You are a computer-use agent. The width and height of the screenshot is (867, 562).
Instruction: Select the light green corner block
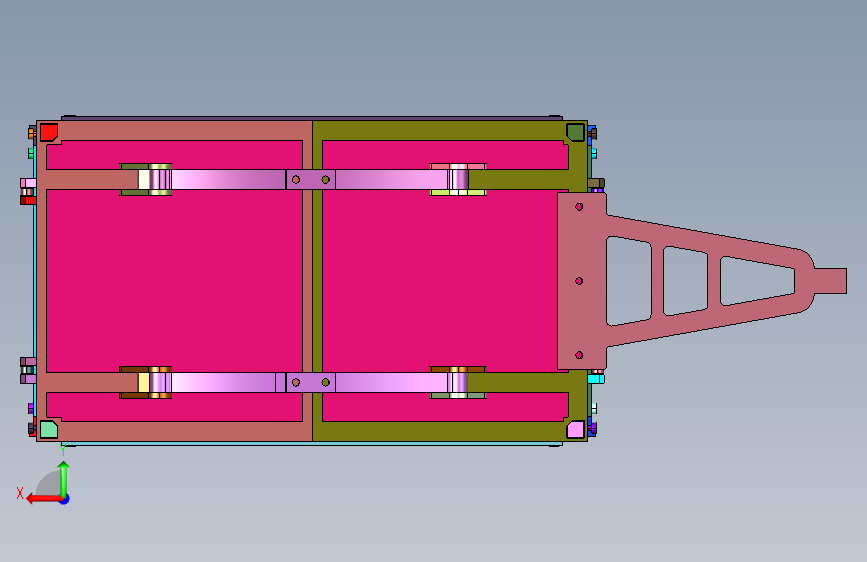49,429
